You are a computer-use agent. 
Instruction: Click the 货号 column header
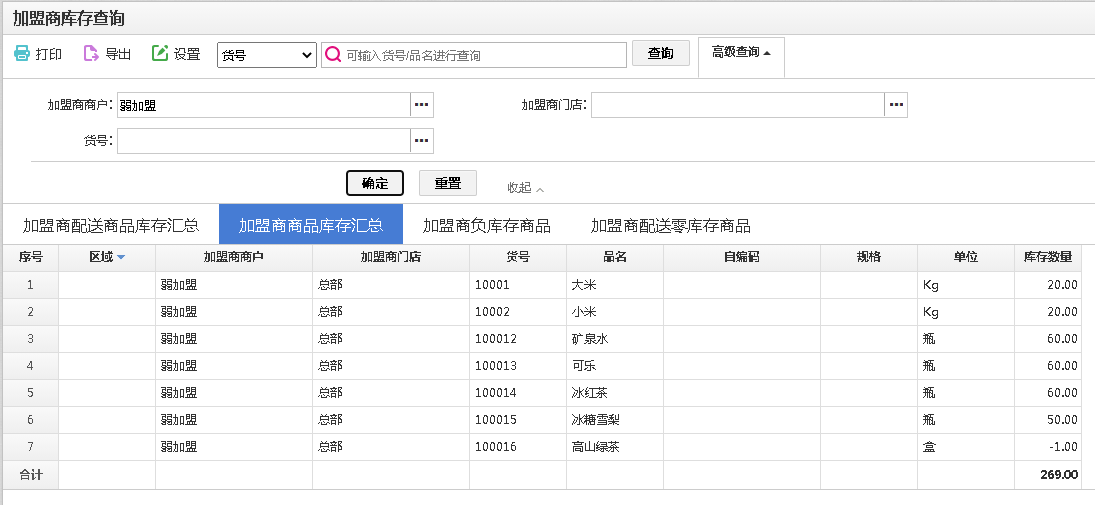(x=518, y=258)
